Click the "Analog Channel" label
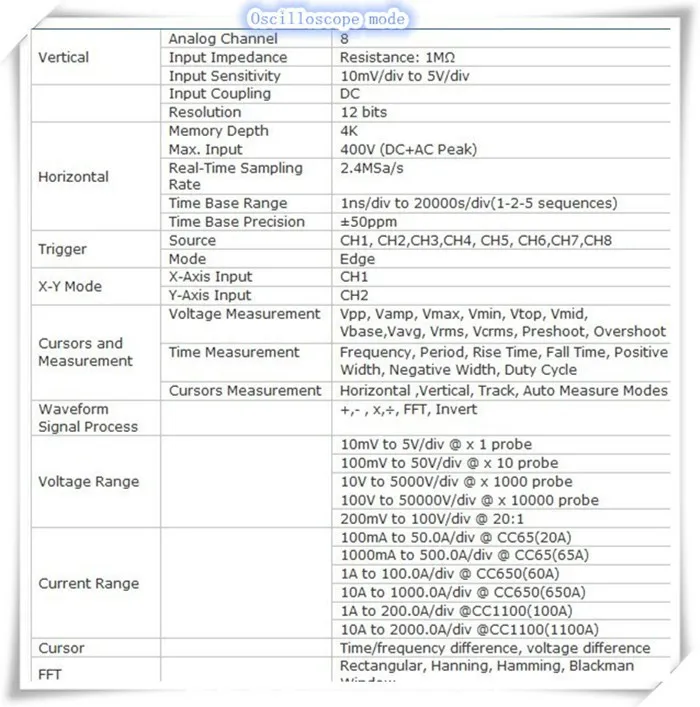This screenshot has width=700, height=707. coord(223,39)
